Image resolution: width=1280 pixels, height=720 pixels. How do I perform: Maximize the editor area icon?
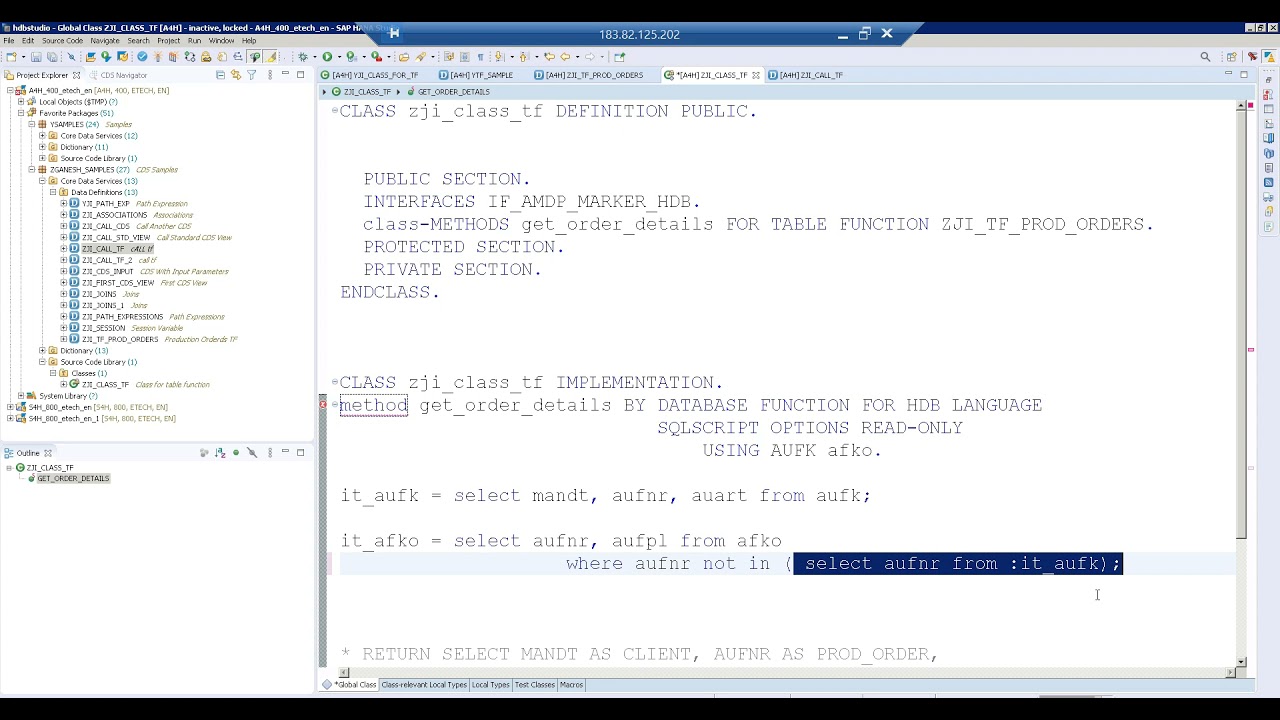point(1244,74)
